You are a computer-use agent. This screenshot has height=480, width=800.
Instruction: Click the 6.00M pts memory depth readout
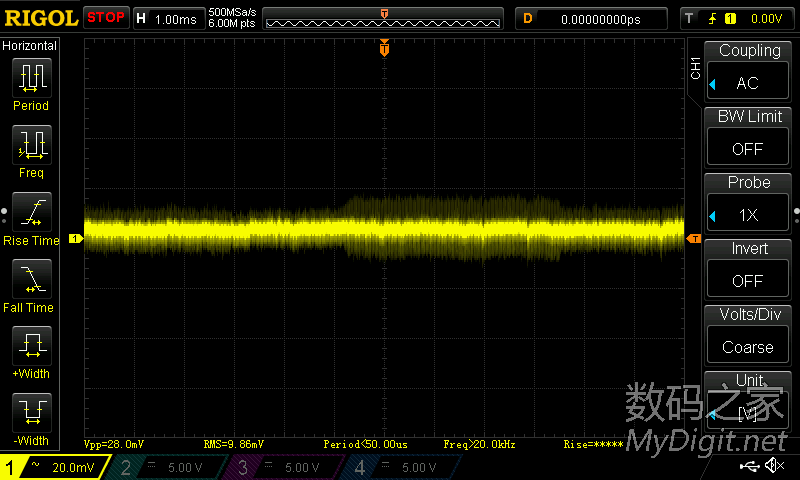click(x=231, y=23)
